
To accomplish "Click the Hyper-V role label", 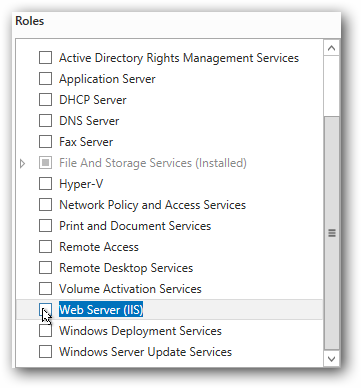I will (81, 184).
